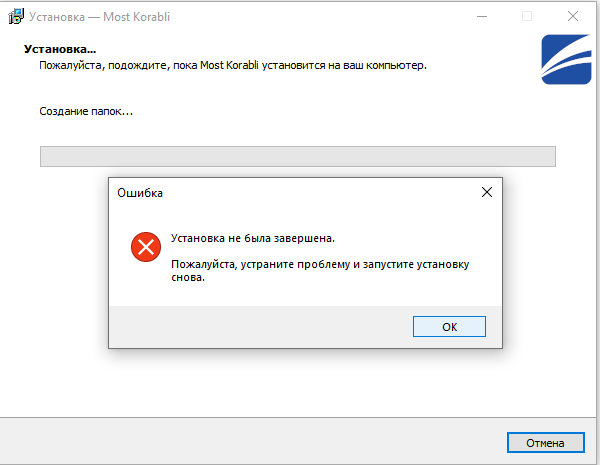This screenshot has width=600, height=465.
Task: Click the 'Создание папок...' status label
Action: [x=86, y=111]
